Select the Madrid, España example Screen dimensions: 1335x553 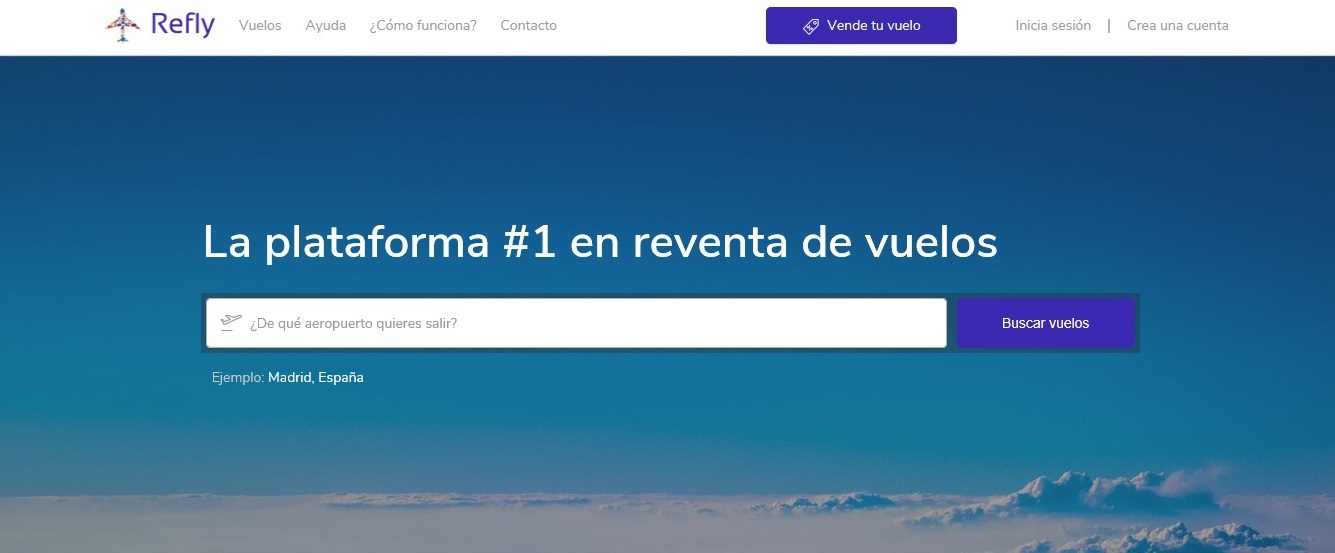316,378
